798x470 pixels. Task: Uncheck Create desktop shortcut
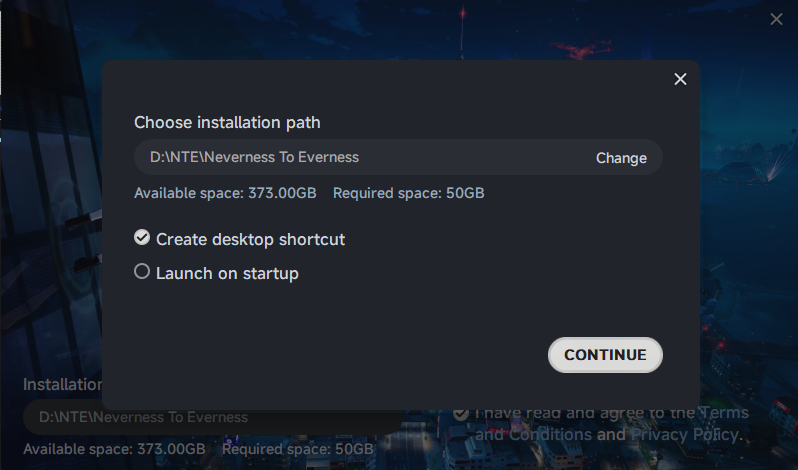[x=142, y=237]
